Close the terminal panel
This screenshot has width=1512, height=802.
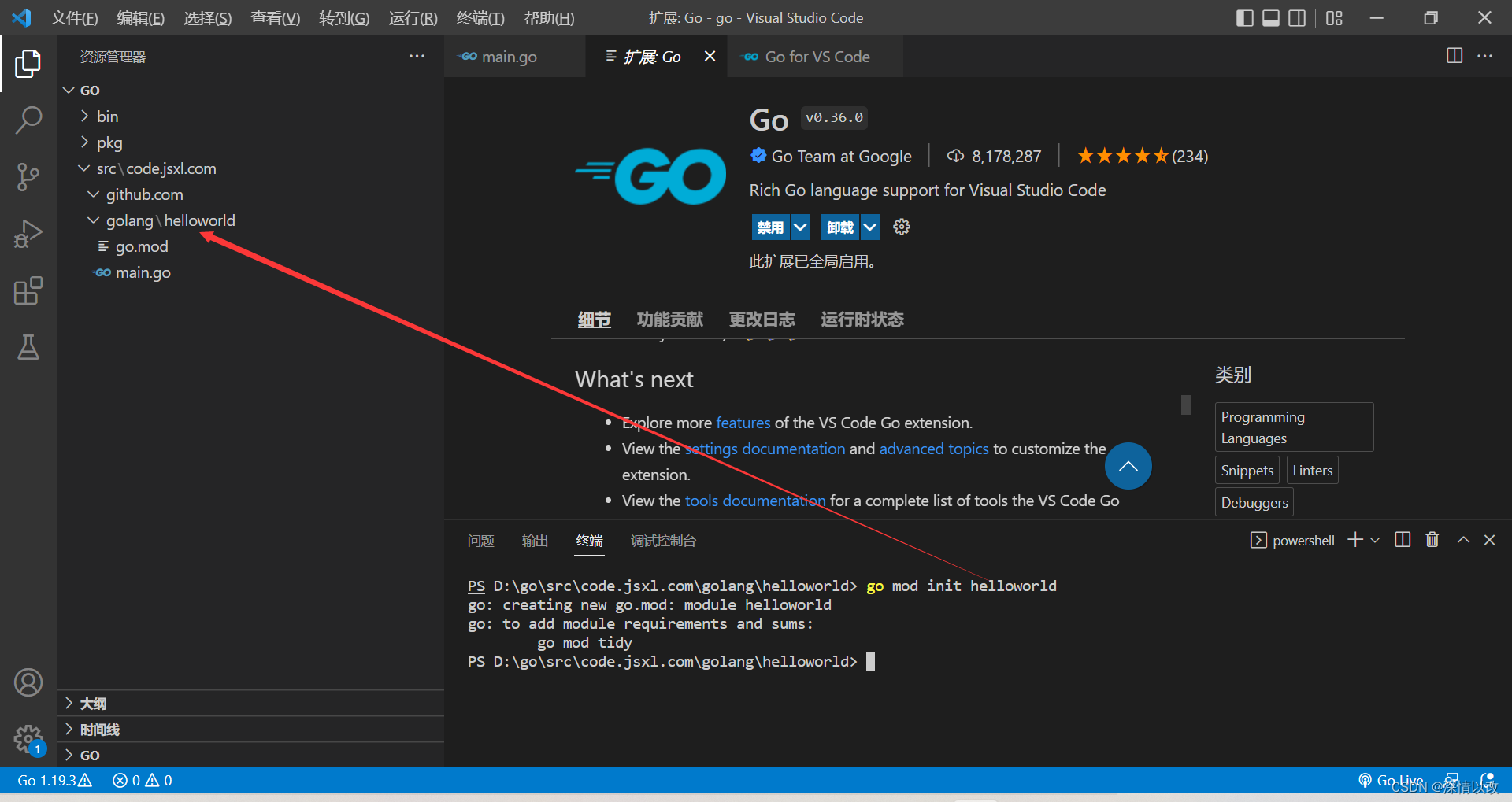coord(1489,540)
